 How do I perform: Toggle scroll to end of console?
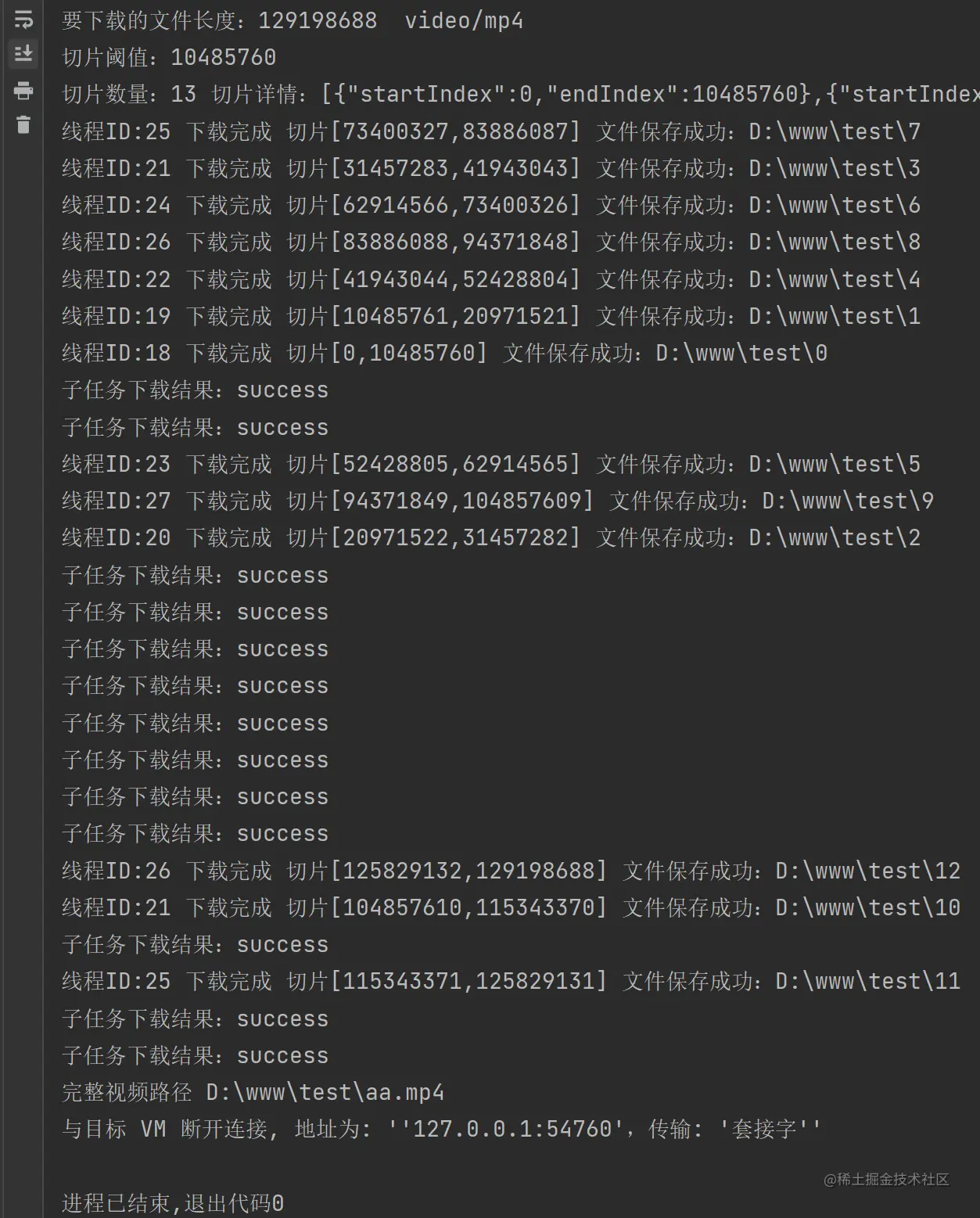23,54
